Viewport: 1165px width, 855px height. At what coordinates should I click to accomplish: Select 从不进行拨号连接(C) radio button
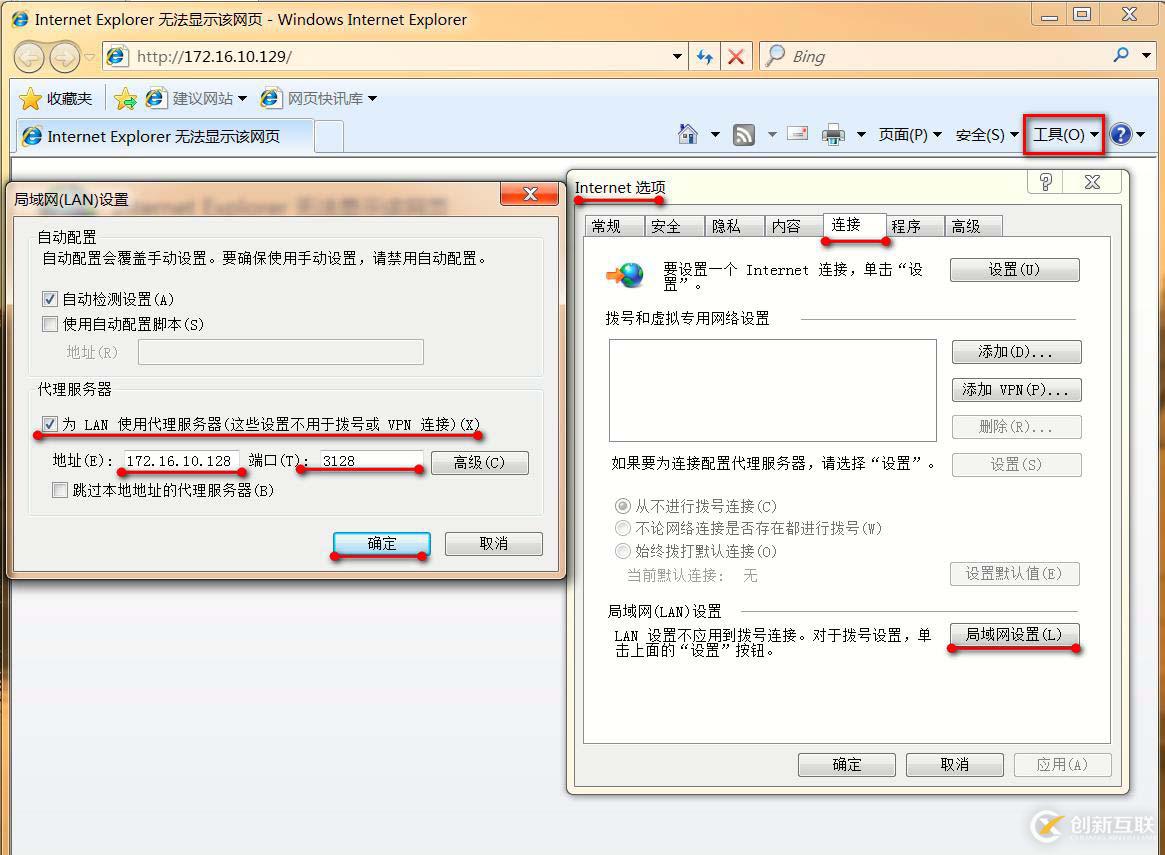tap(623, 506)
